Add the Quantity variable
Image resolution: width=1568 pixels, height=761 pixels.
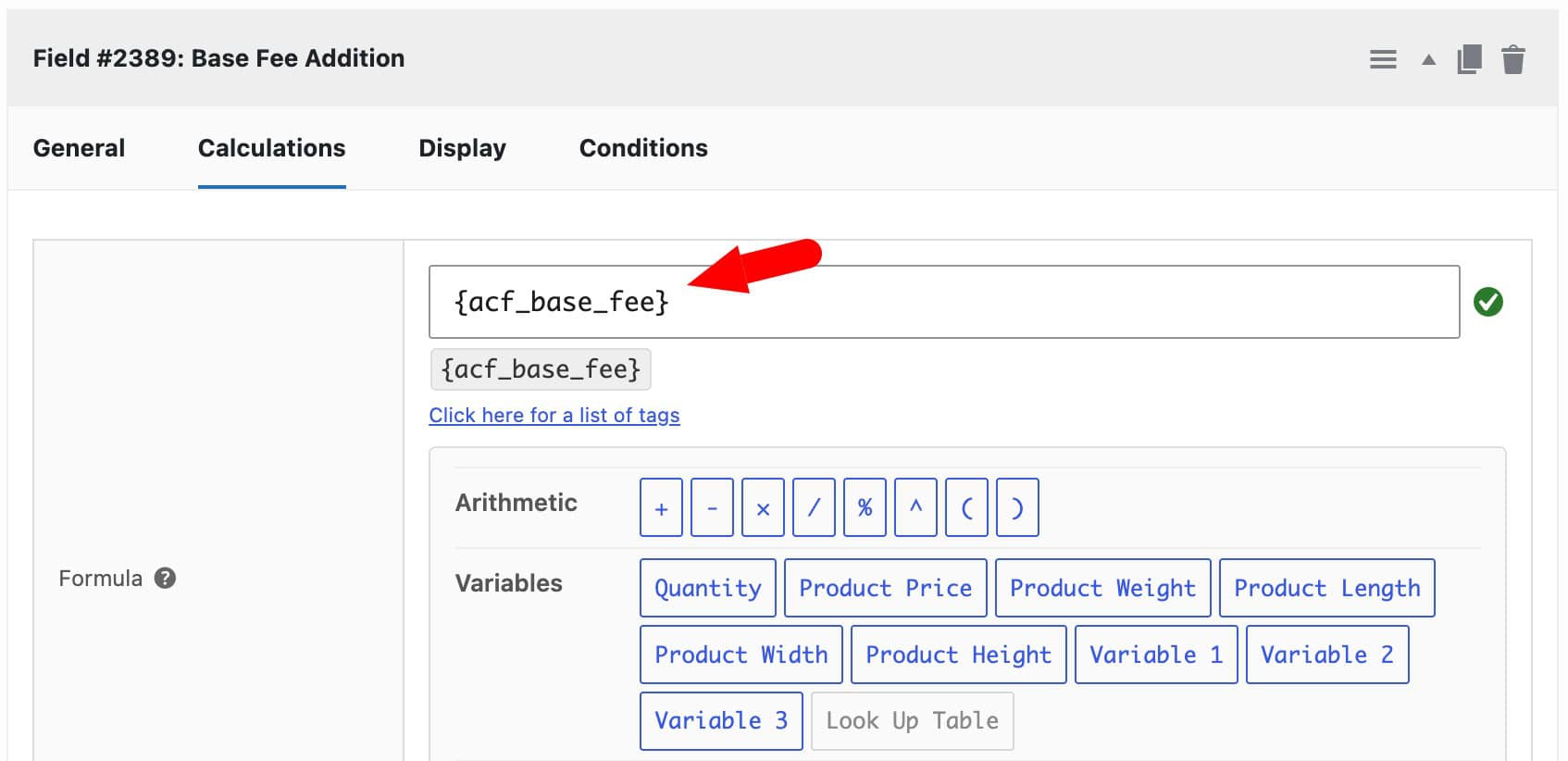coord(708,588)
